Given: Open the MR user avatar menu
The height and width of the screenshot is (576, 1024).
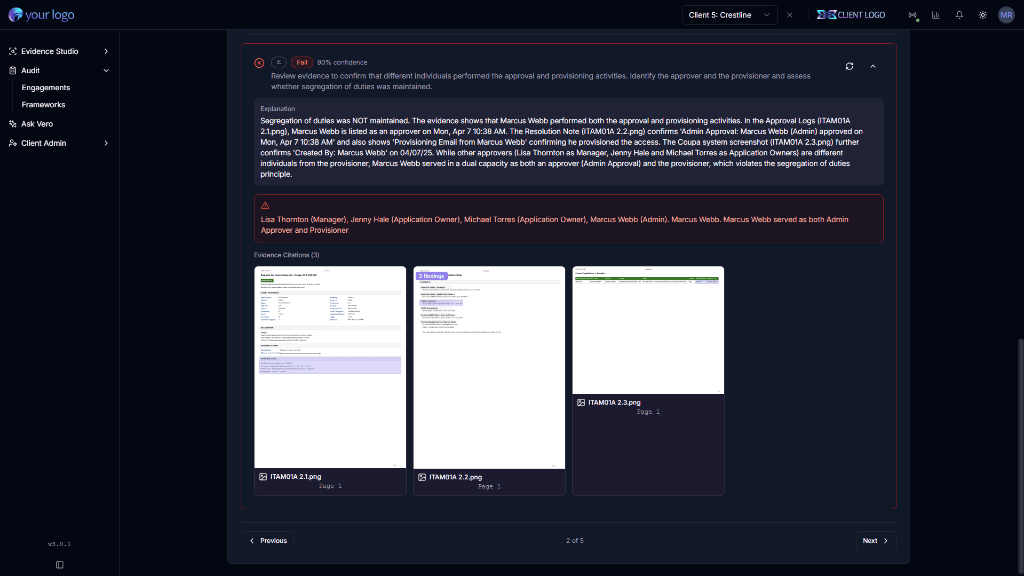Looking at the screenshot, I should click(1006, 15).
